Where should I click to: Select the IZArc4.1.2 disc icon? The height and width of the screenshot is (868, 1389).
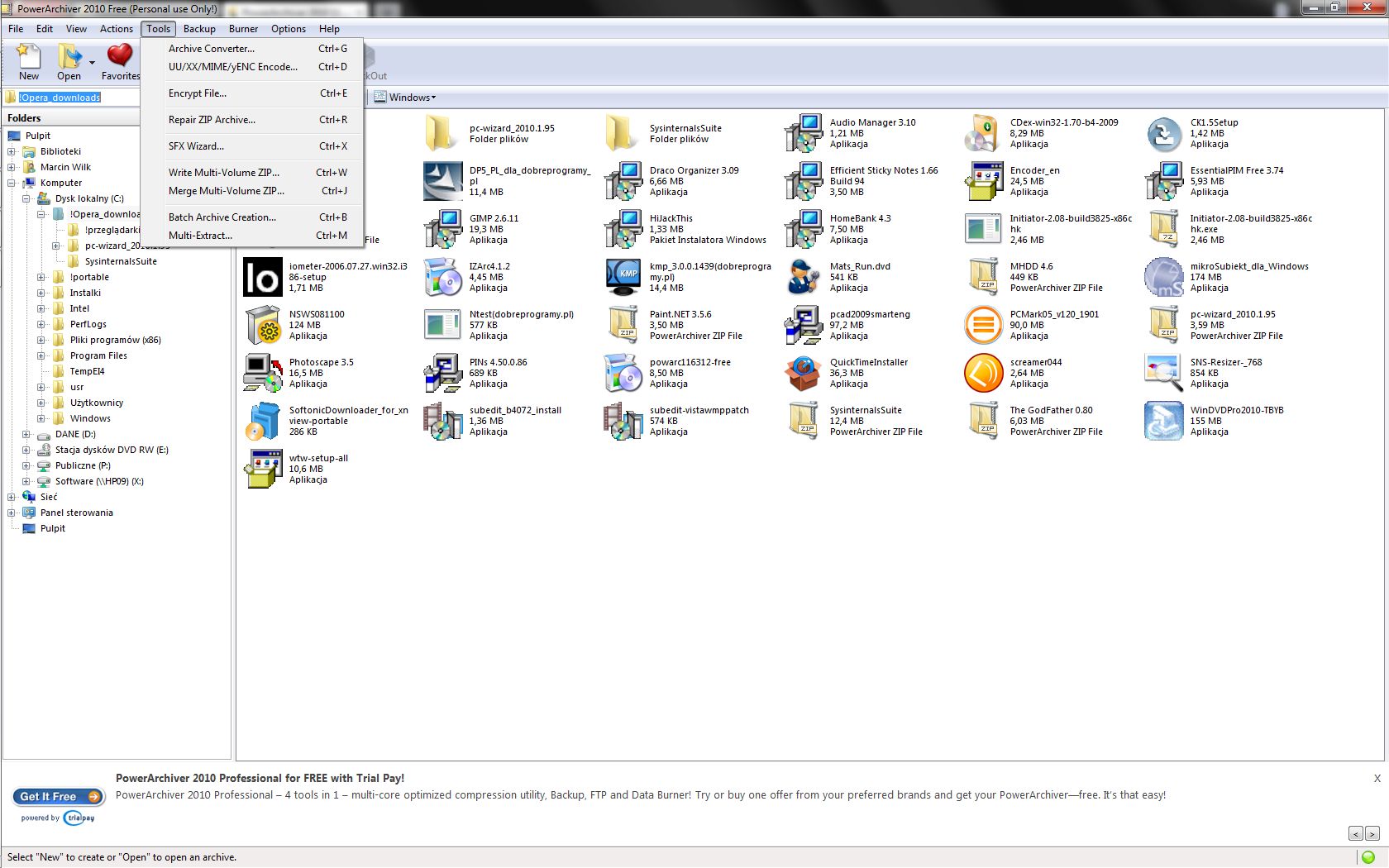443,277
